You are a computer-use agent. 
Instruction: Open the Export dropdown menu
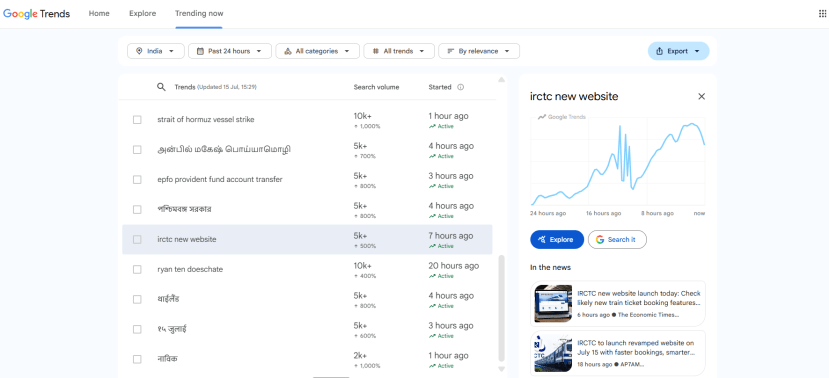pyautogui.click(x=678, y=51)
